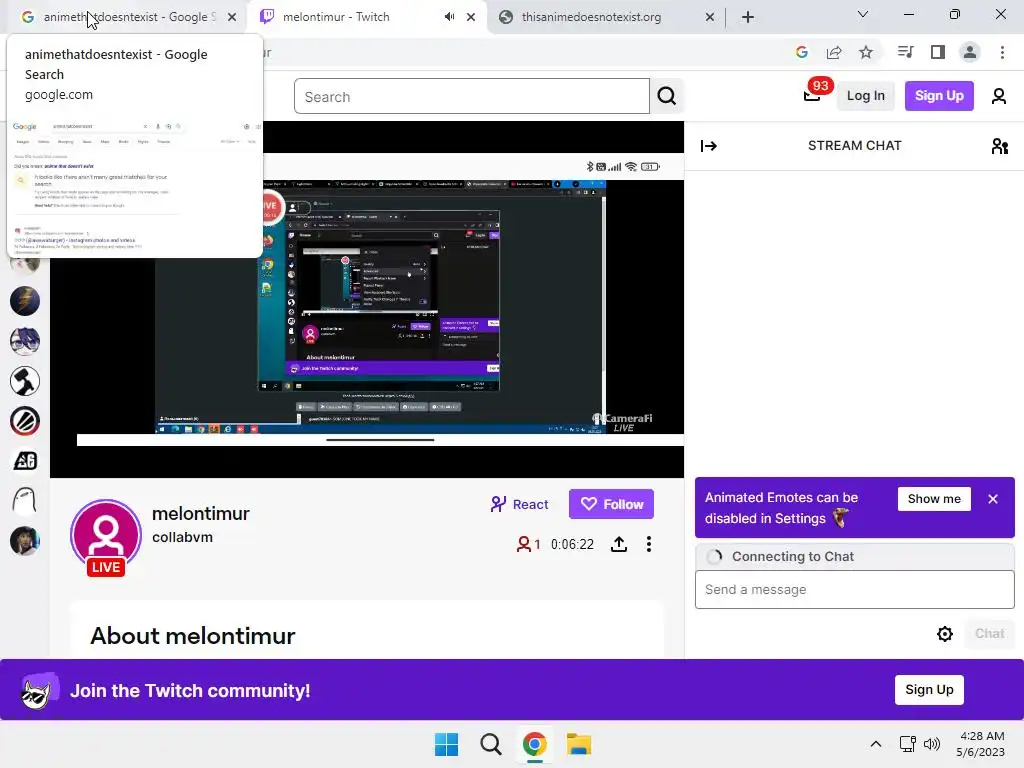Image resolution: width=1024 pixels, height=768 pixels.
Task: Click the Sign Up button in header
Action: (939, 96)
